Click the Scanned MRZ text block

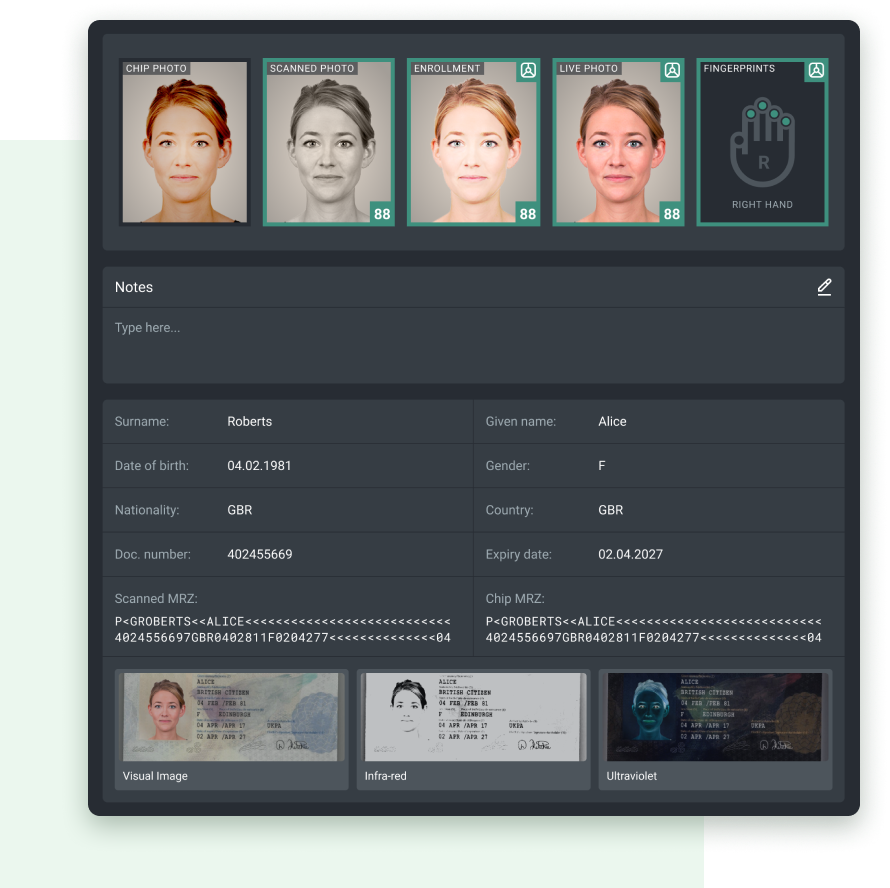[283, 630]
